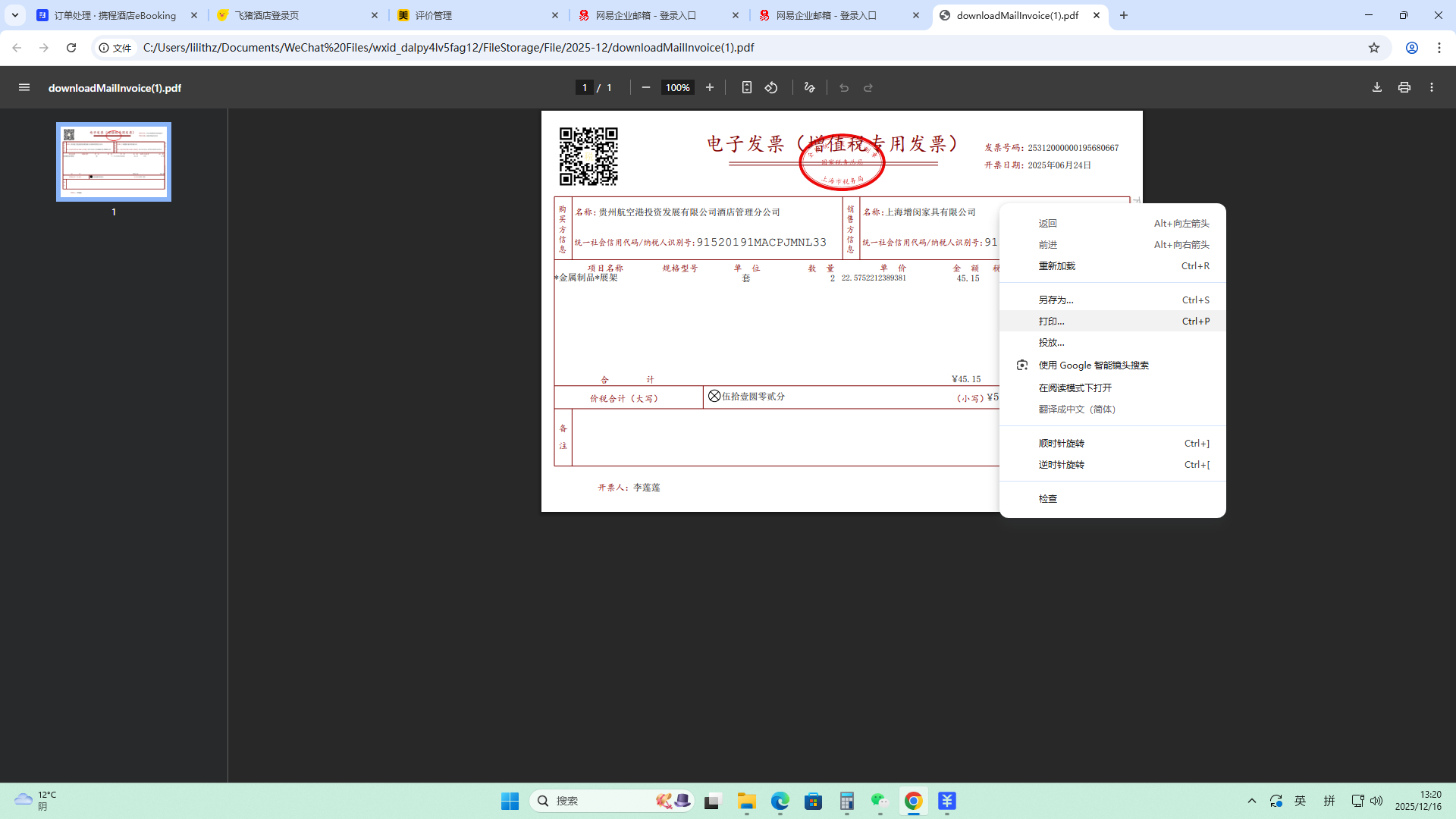Choose 另存为... in the context menu
Viewport: 1456px width, 819px height.
coord(1056,300)
